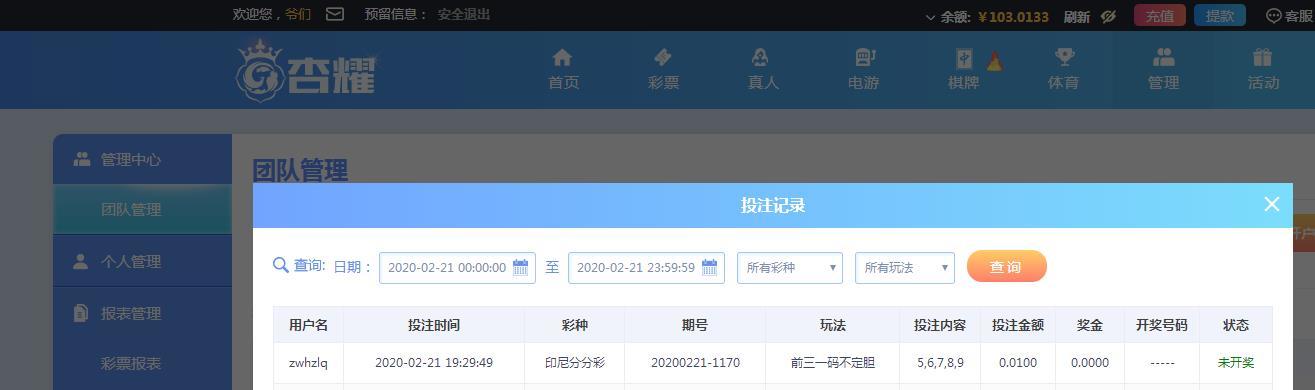
Task: Click the orange 查询 search button
Action: click(x=1006, y=267)
